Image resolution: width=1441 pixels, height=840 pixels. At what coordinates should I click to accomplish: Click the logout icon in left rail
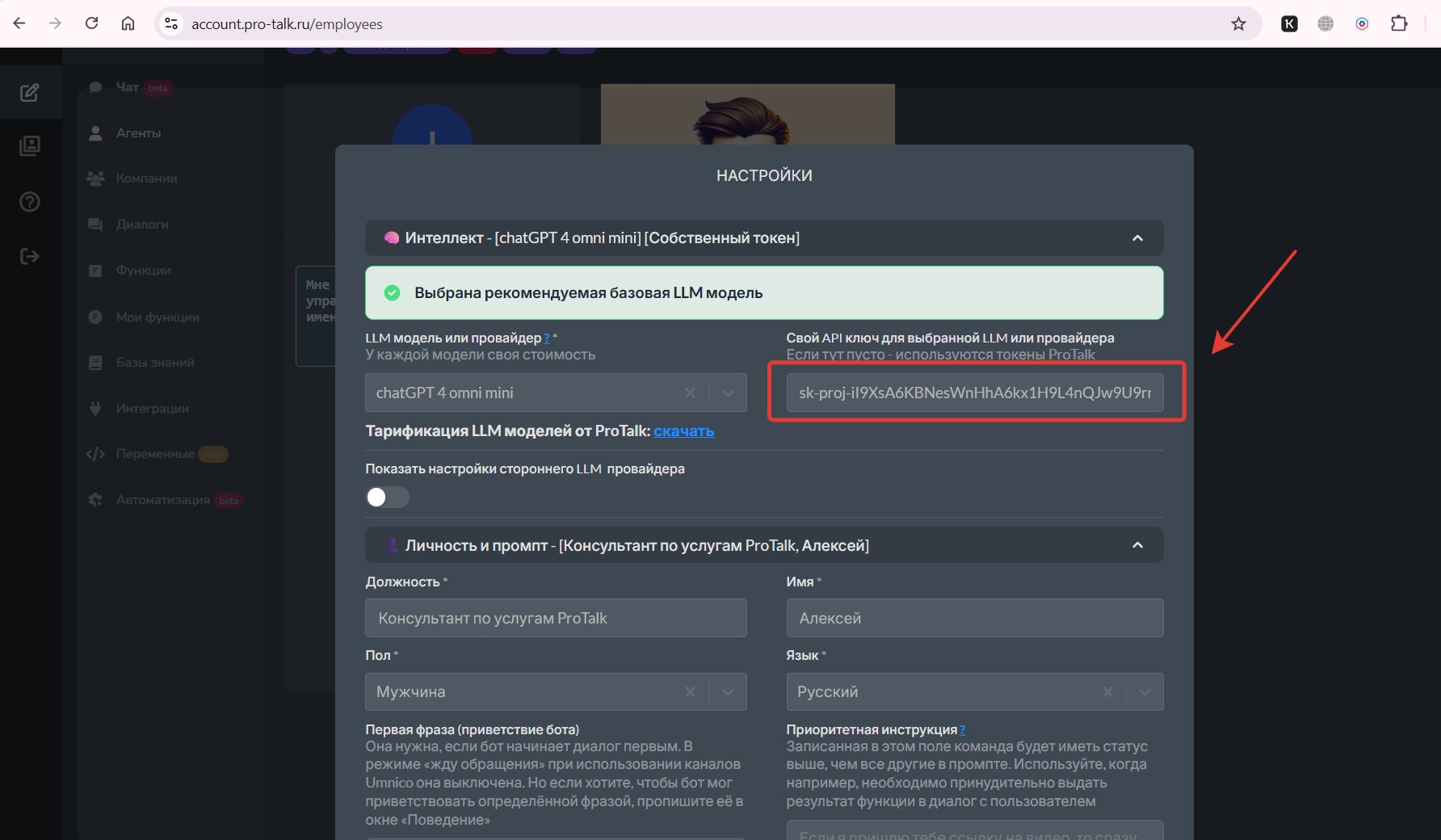[30, 257]
